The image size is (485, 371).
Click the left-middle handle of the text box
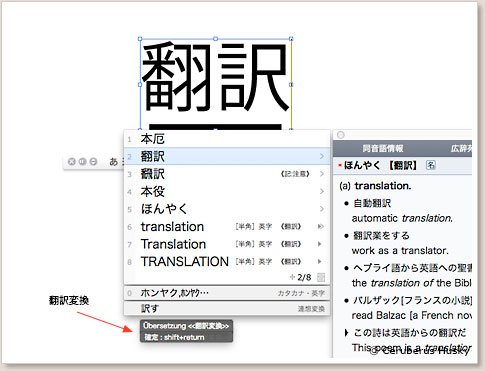[x=140, y=85]
